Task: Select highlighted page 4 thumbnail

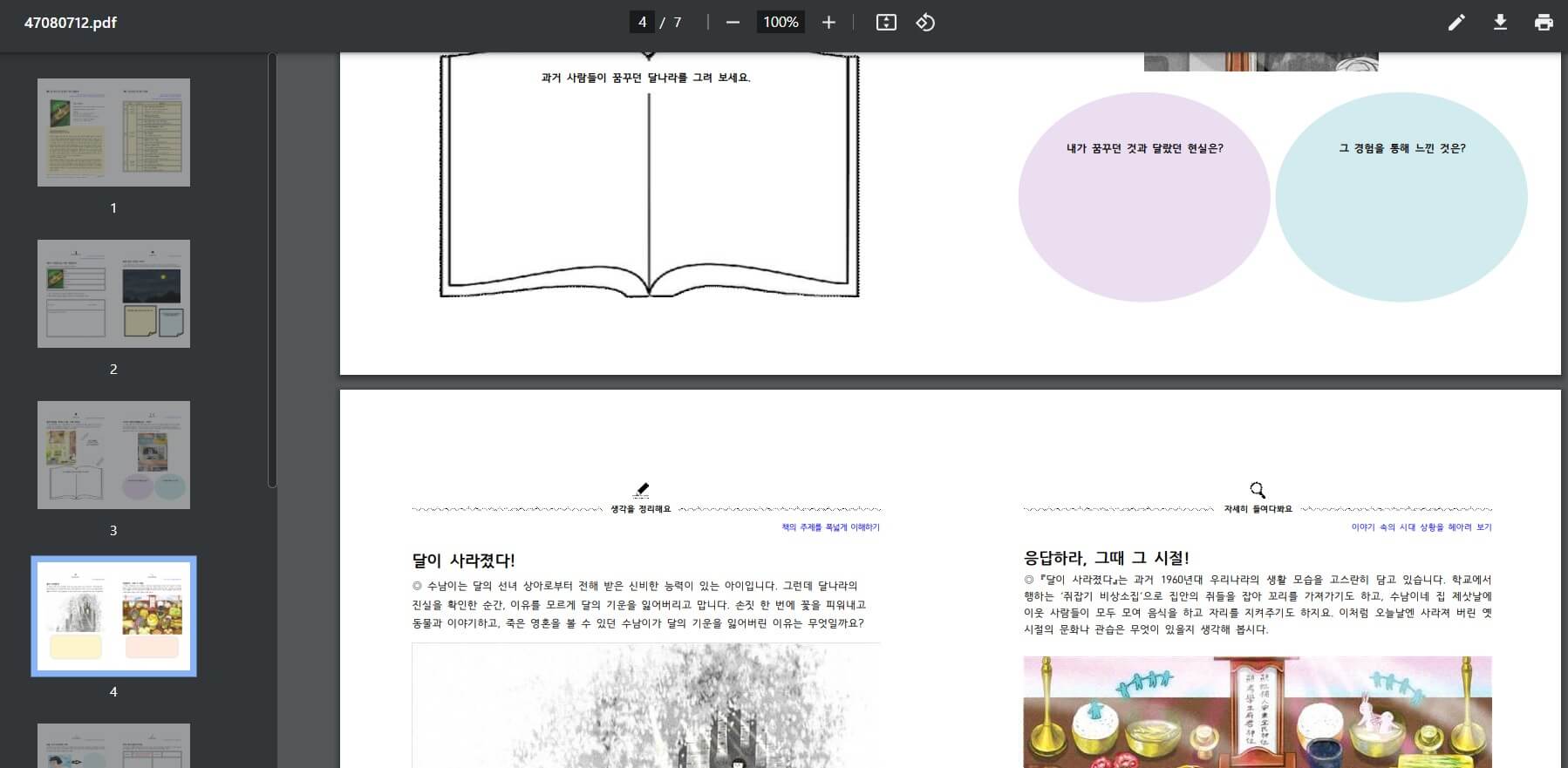Action: [113, 616]
